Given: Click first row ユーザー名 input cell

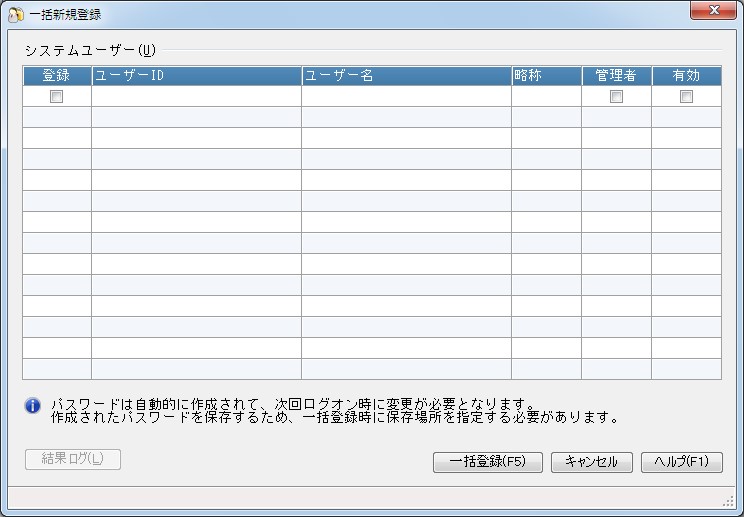Looking at the screenshot, I should [407, 96].
